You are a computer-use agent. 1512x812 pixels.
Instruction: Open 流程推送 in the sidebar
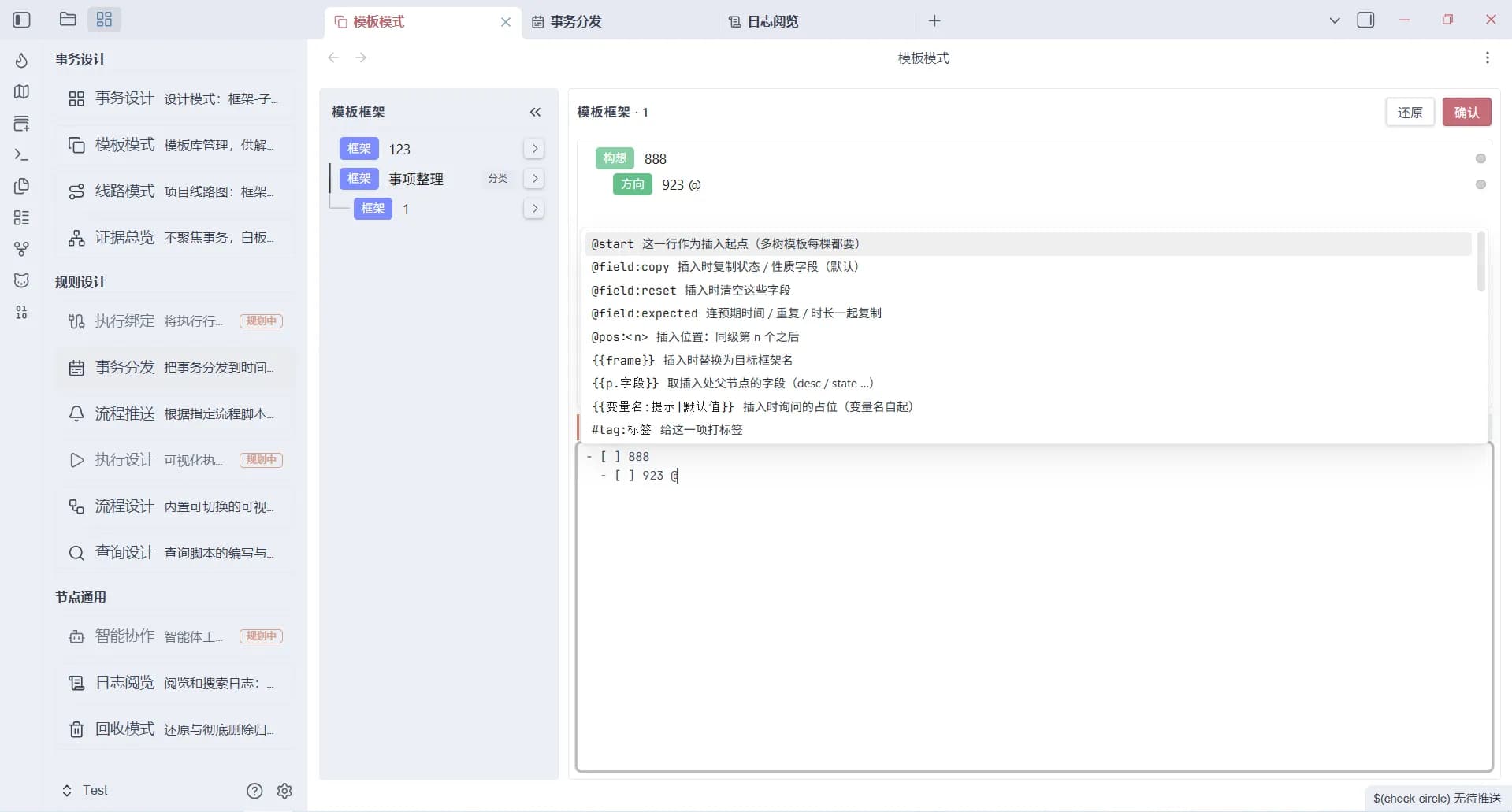(175, 413)
